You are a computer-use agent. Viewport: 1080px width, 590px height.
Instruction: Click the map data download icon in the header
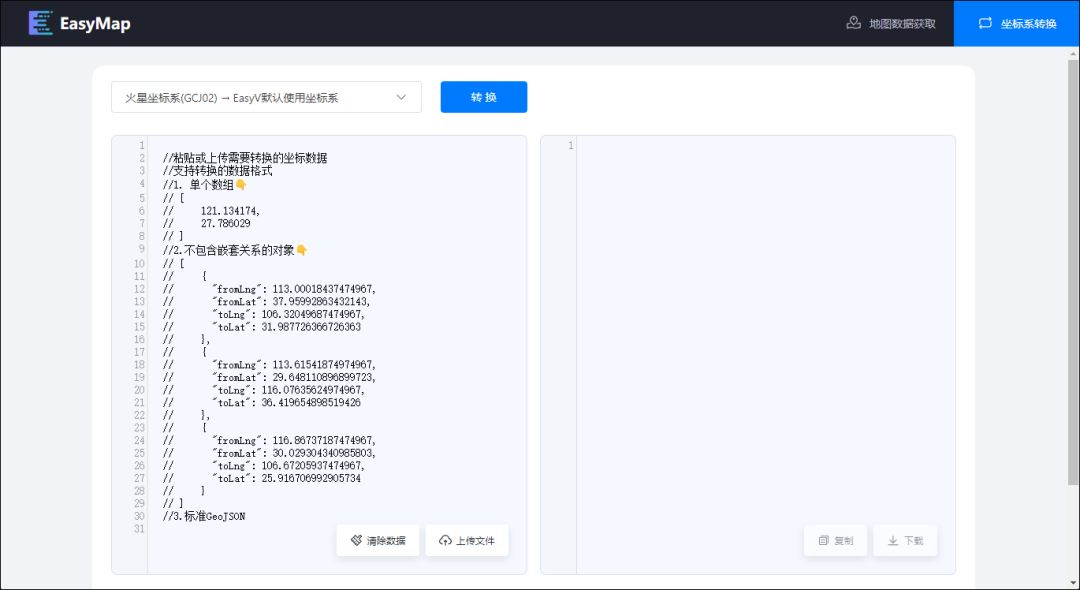(x=853, y=23)
